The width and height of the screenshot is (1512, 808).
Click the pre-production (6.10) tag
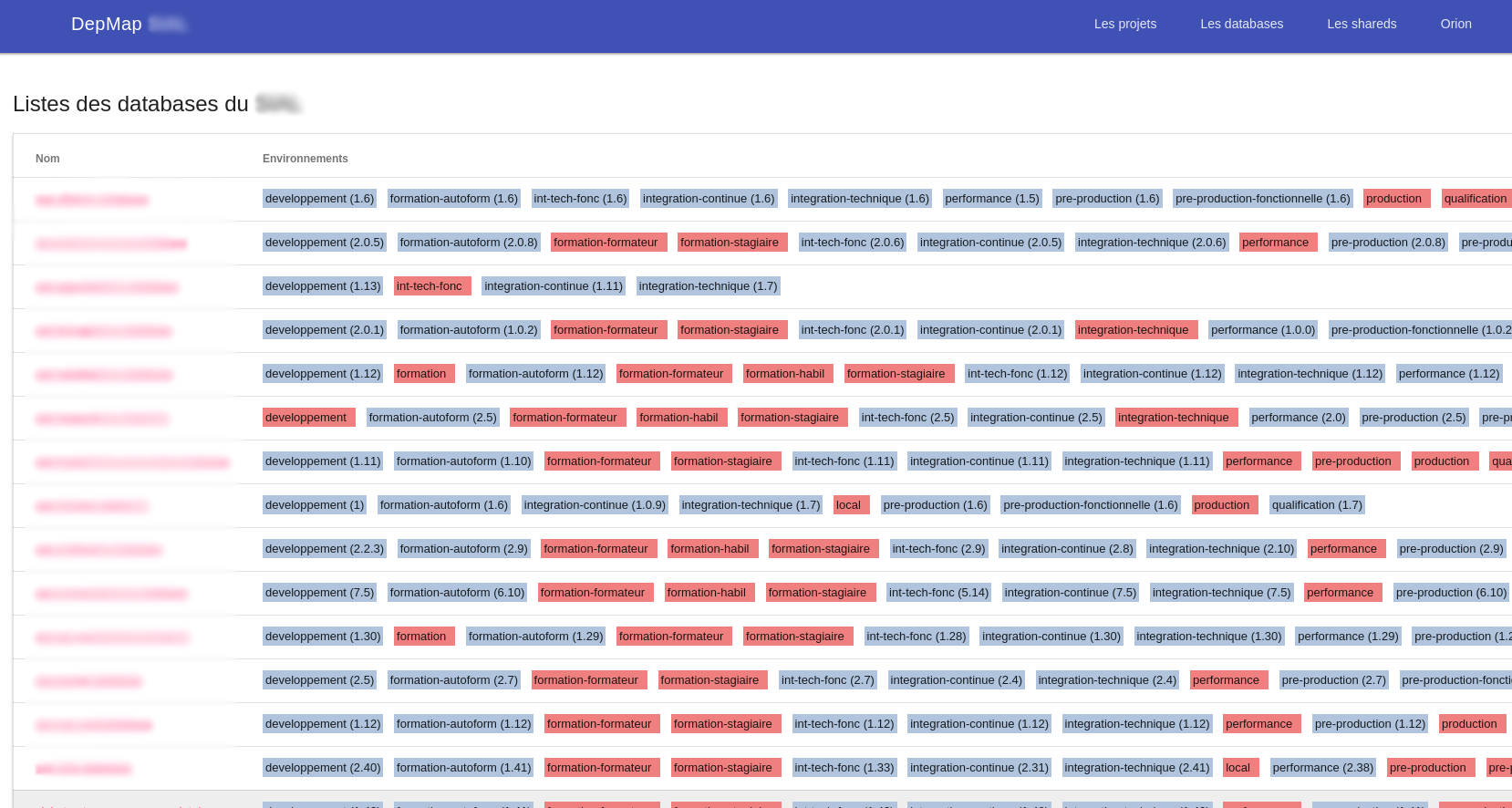pyautogui.click(x=1450, y=593)
